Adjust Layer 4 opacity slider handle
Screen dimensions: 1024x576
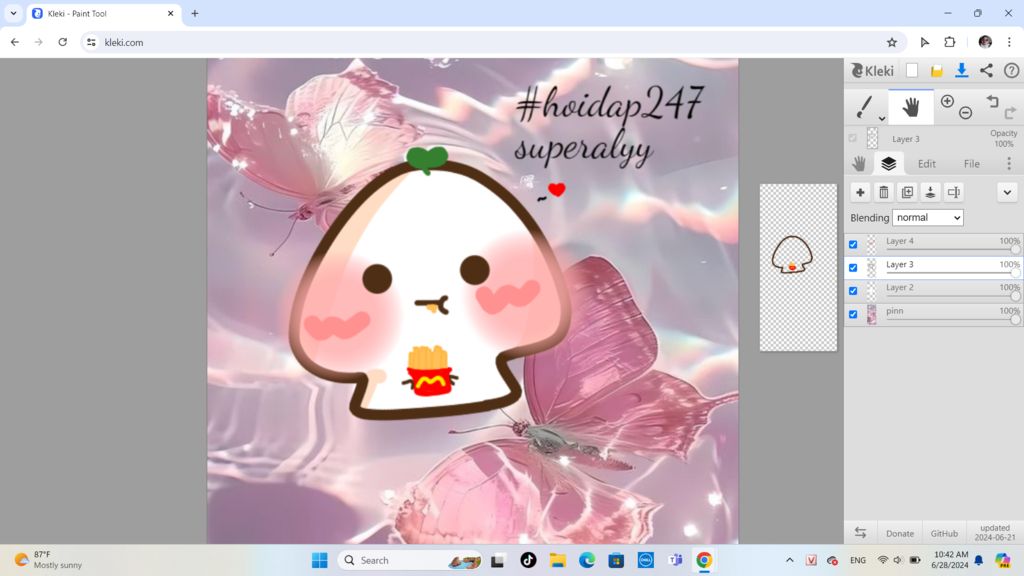click(x=1015, y=249)
